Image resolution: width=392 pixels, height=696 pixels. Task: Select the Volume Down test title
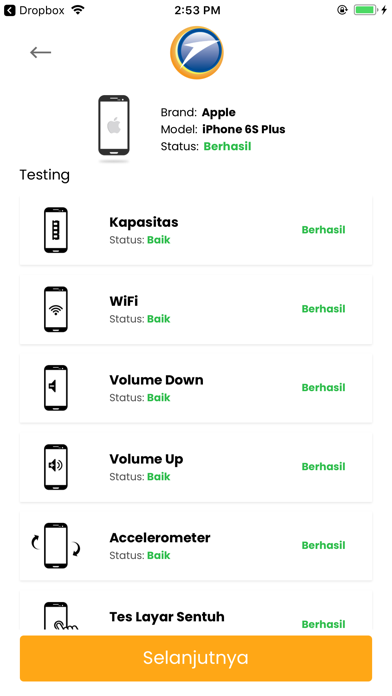pos(156,380)
